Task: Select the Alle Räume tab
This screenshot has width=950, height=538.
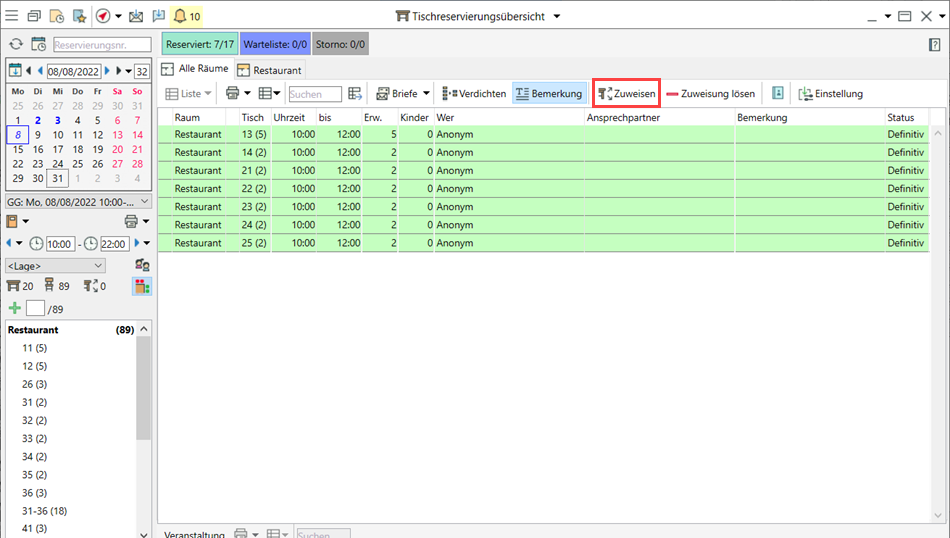Action: click(x=196, y=70)
